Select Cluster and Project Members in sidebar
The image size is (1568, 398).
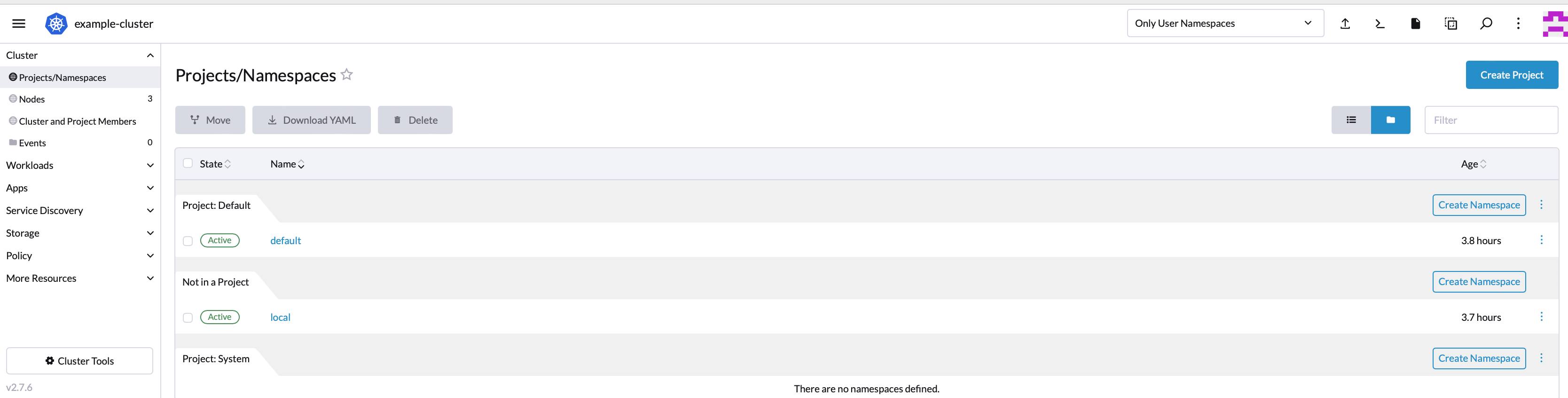point(77,121)
